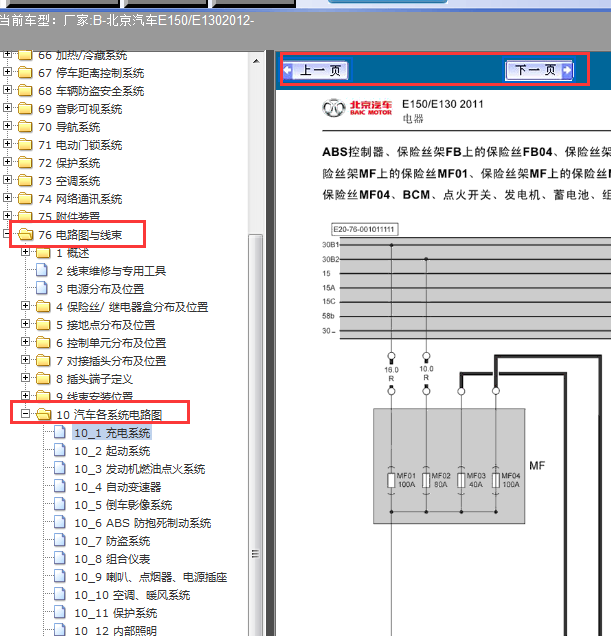The height and width of the screenshot is (636, 611).
Task: Open the 10_9 喇叭、点烟器、电源插座 page
Action: click(151, 577)
